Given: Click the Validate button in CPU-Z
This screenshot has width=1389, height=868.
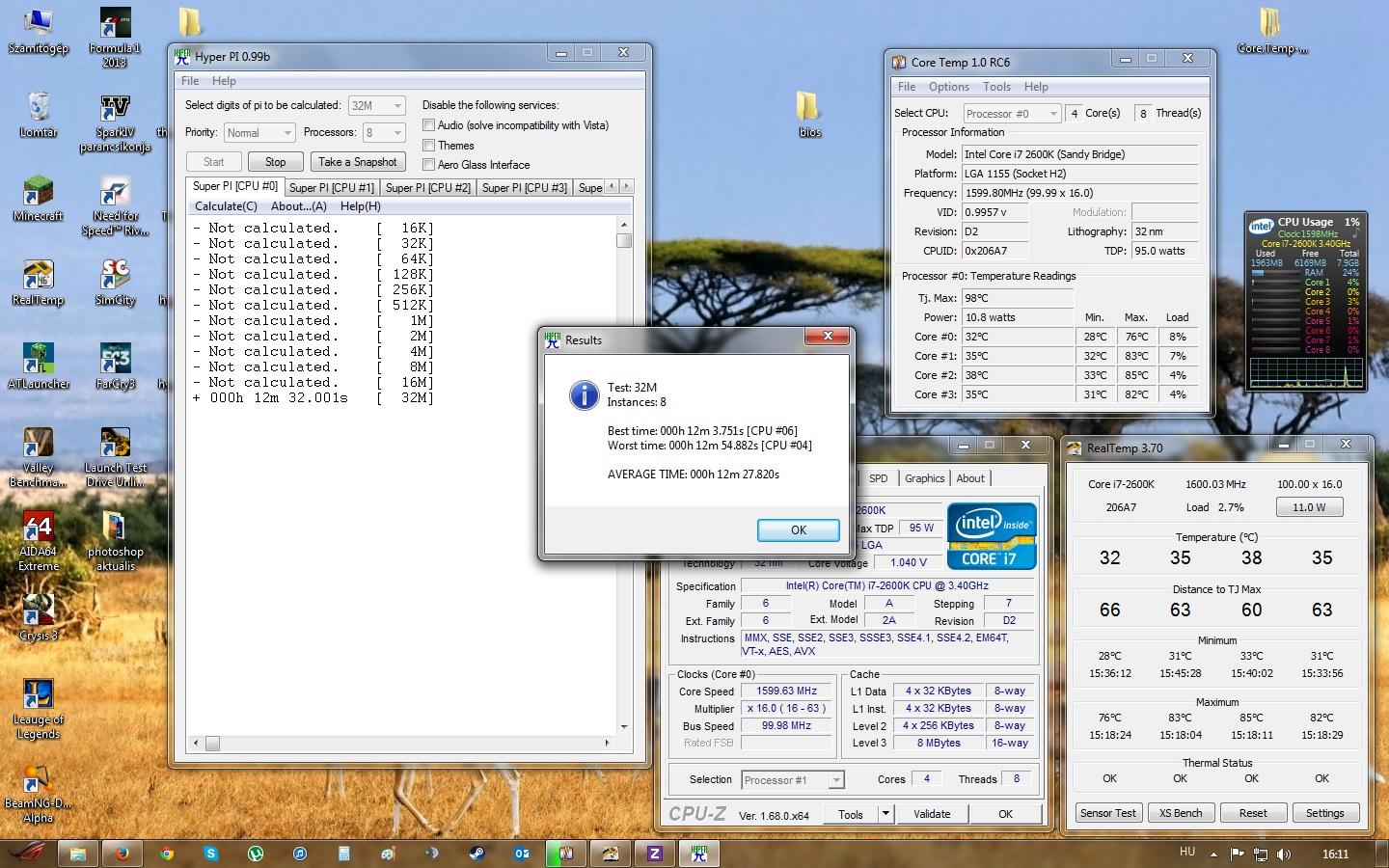Looking at the screenshot, I should pos(932,814).
